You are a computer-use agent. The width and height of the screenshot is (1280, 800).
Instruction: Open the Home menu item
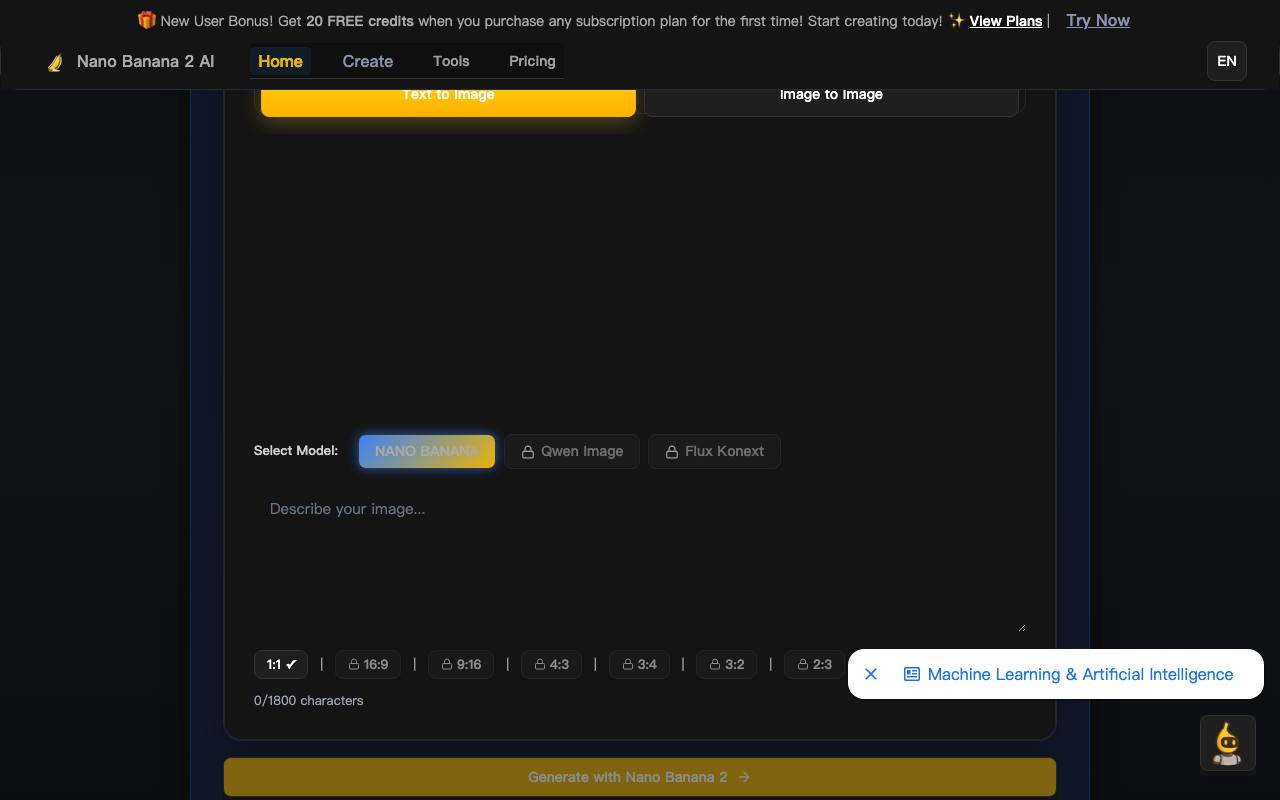click(x=280, y=61)
